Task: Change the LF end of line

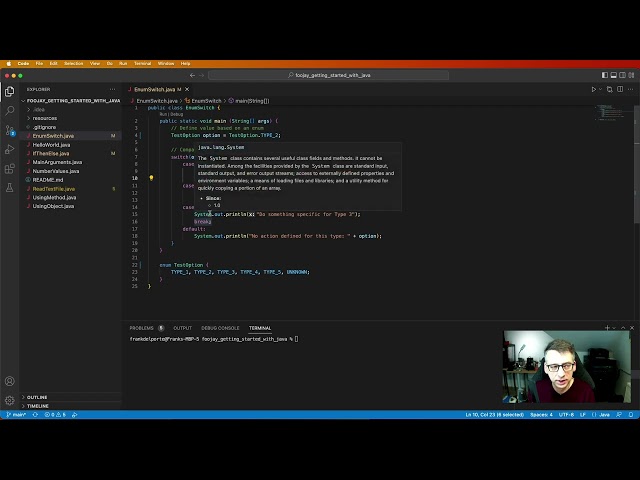Action: (583, 415)
